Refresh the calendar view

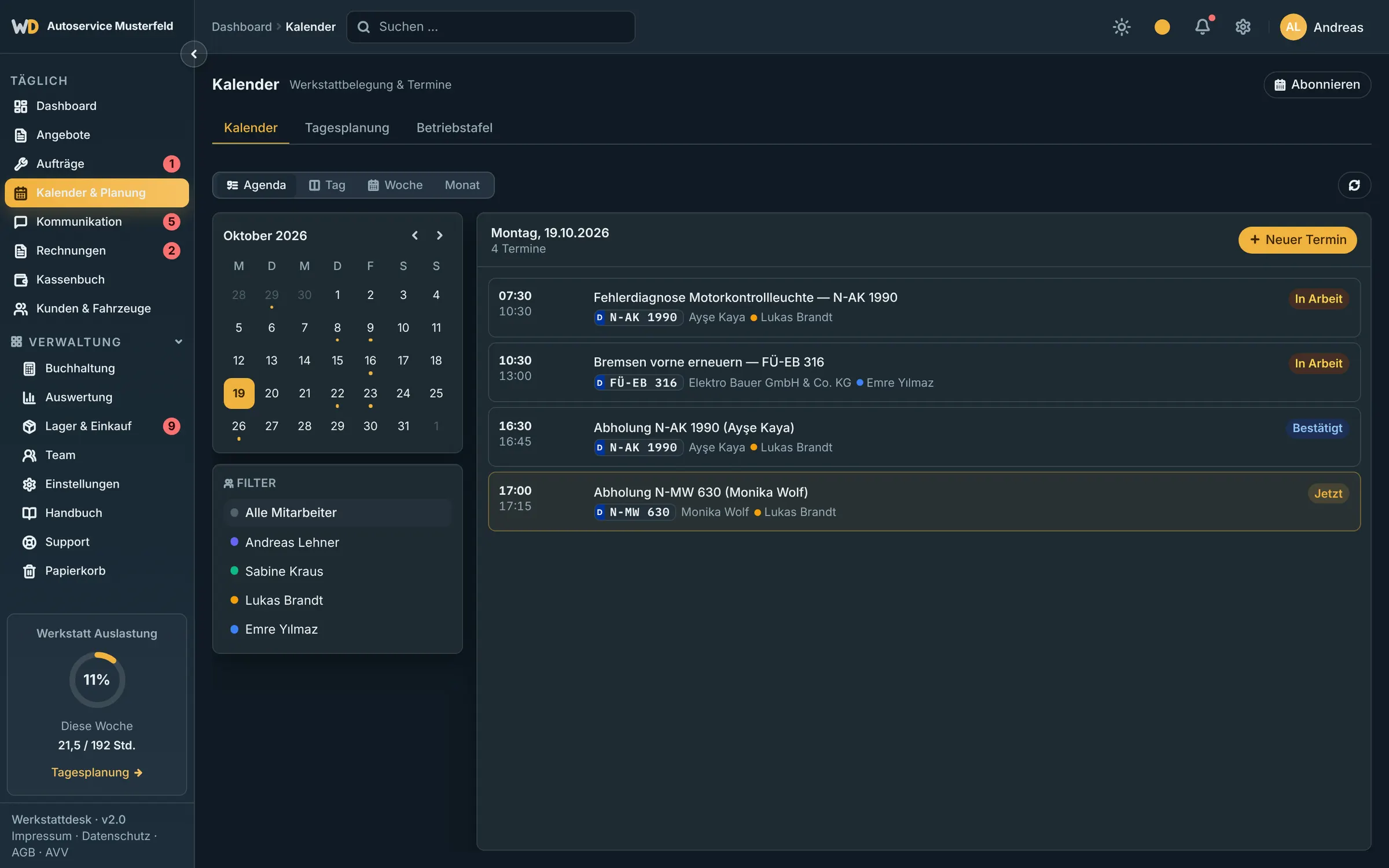(1354, 185)
